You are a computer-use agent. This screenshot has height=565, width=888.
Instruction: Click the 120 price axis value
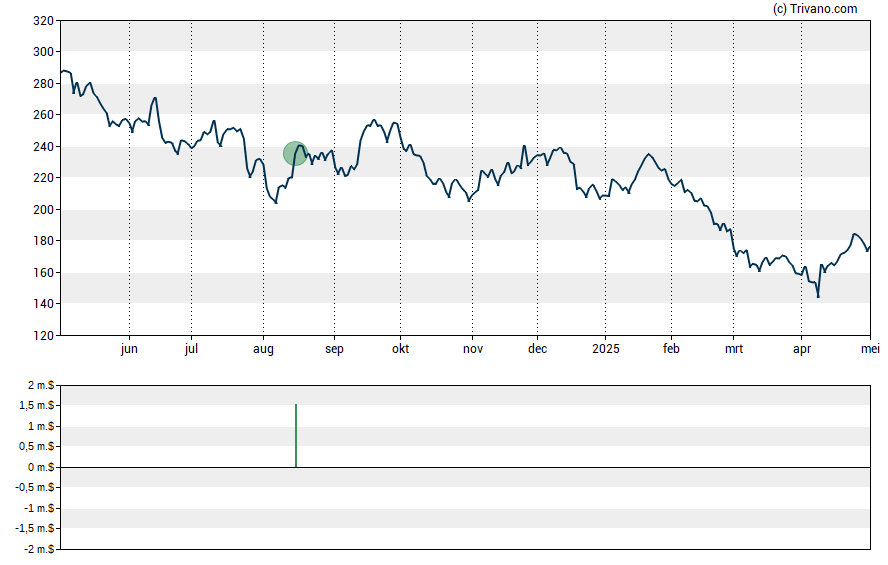tap(44, 336)
